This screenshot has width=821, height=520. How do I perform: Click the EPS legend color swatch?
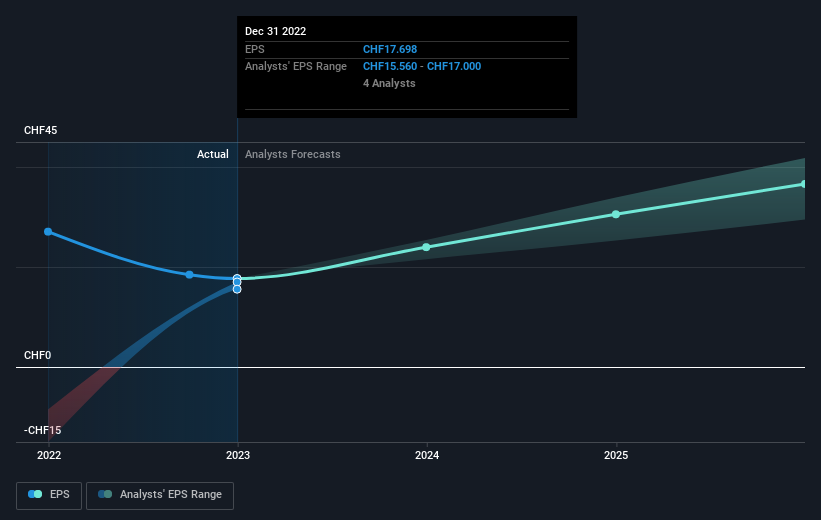point(35,494)
